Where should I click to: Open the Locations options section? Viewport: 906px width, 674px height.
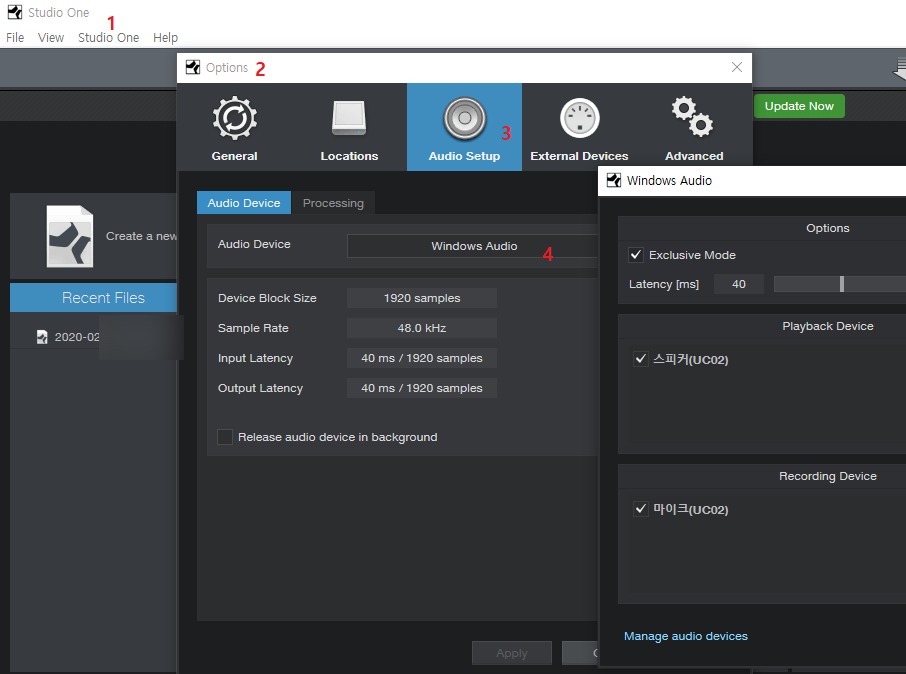coord(349,128)
